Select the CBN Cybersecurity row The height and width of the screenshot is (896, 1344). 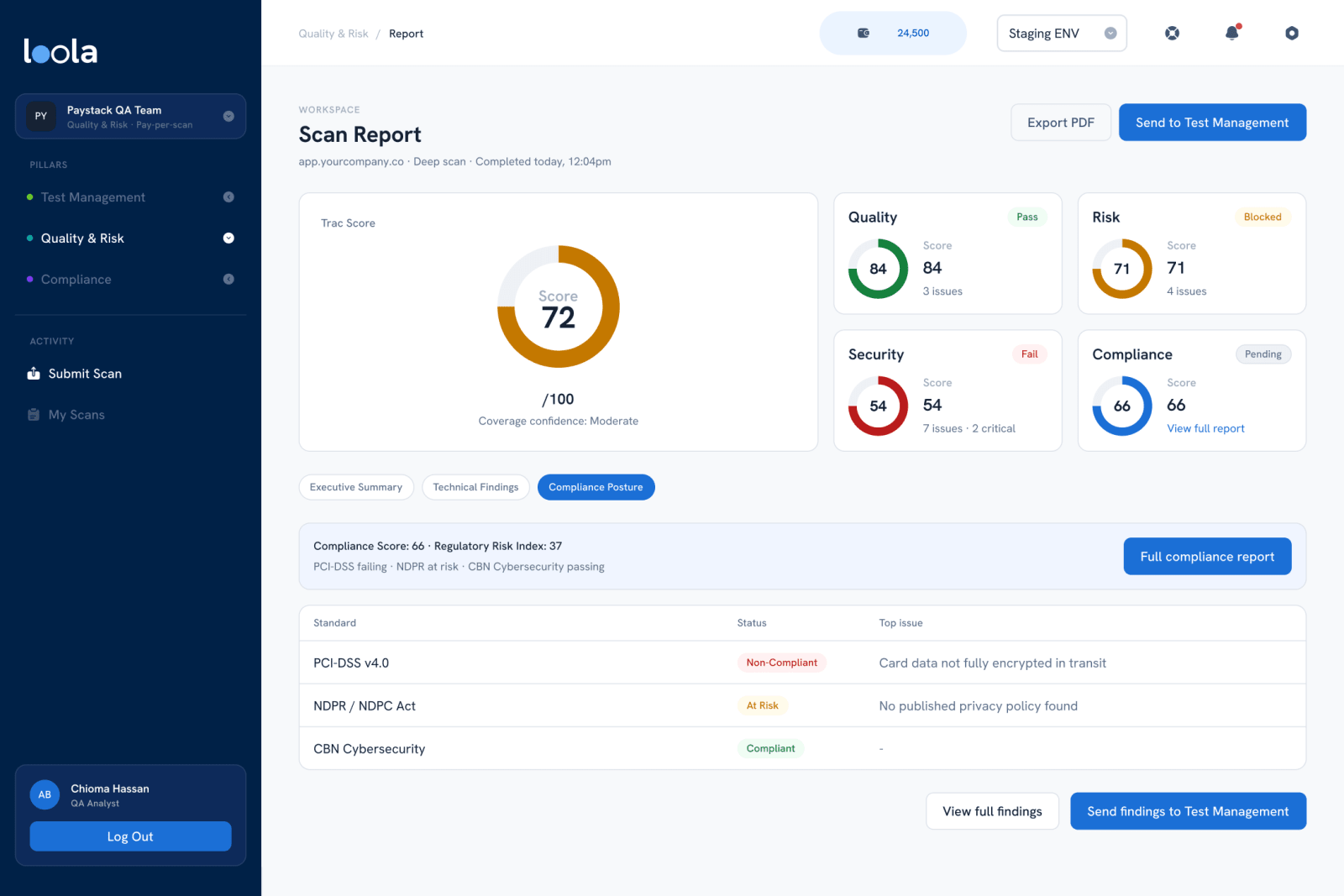click(x=802, y=748)
